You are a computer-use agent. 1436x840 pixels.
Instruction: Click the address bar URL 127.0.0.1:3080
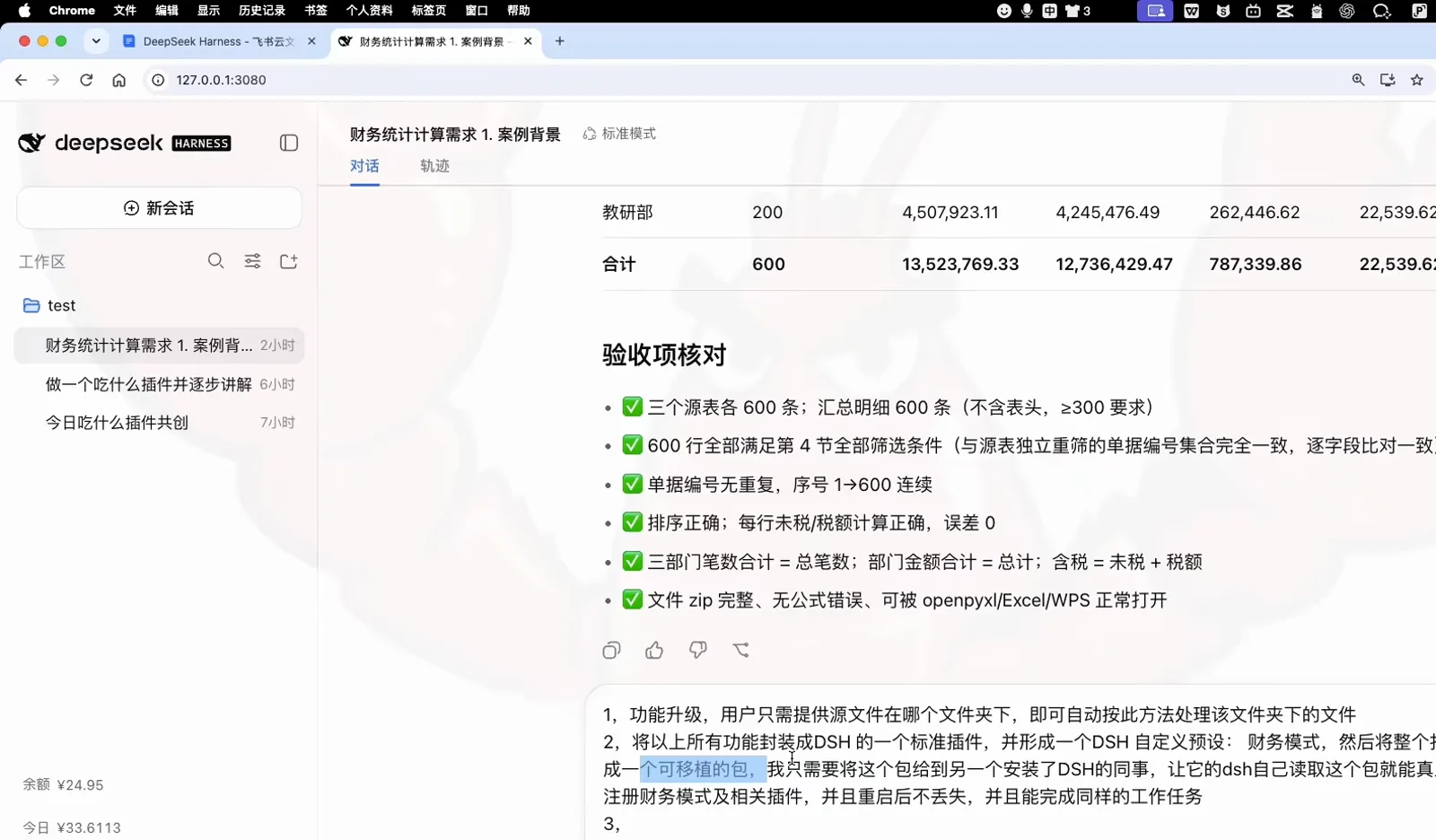point(221,80)
